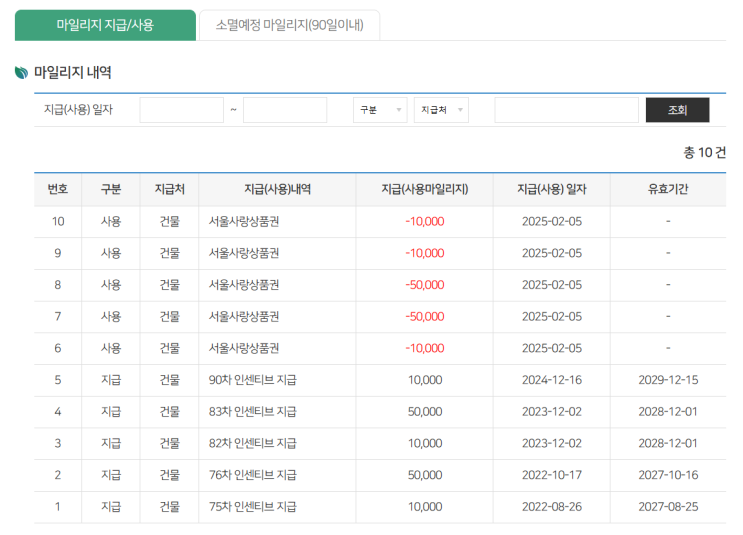Click 82차 인센티브 지급 entry
743x535 pixels.
253,444
